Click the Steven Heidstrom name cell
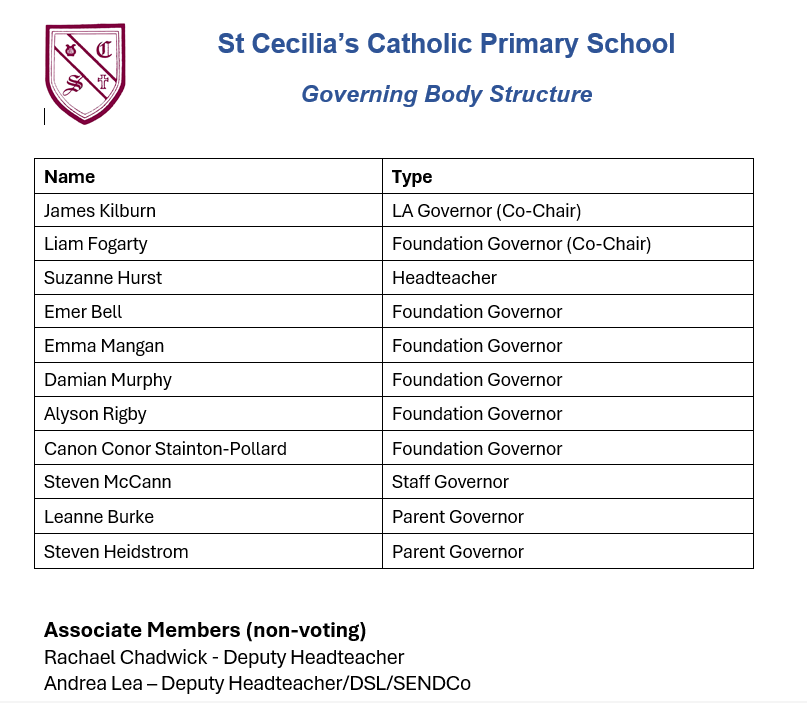Image resolution: width=807 pixels, height=703 pixels. (116, 552)
